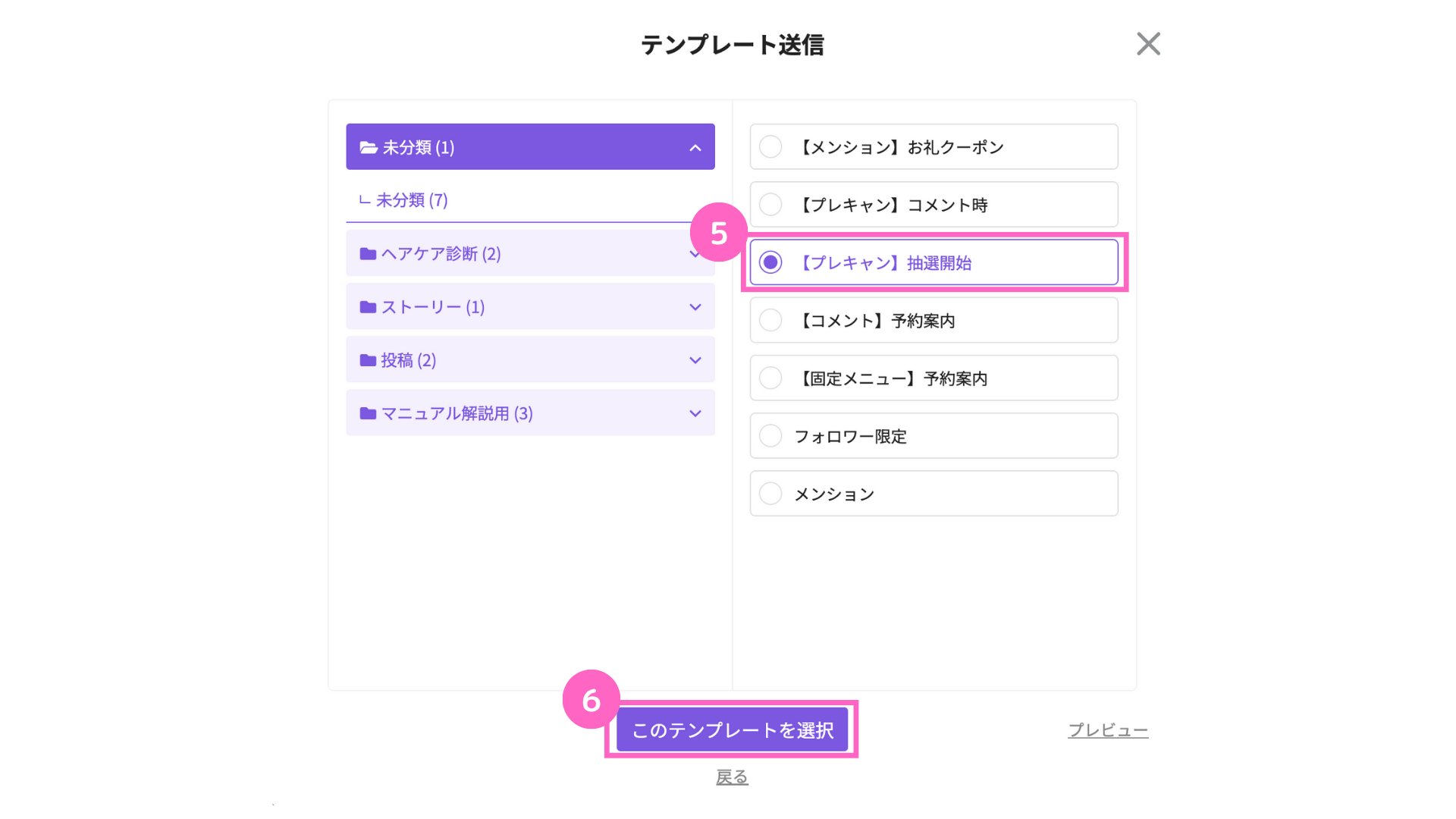Image resolution: width=1456 pixels, height=819 pixels.
Task: Click the folder icon next to ヘアケア診断
Action: (x=368, y=254)
